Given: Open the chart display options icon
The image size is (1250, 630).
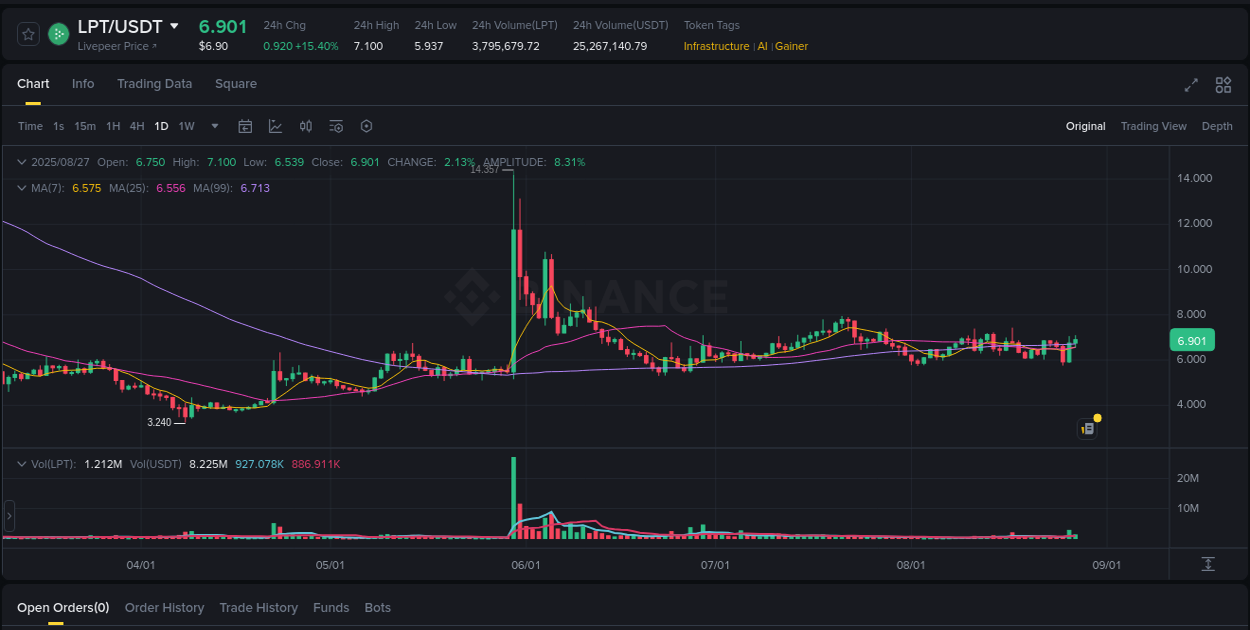Looking at the screenshot, I should [335, 126].
